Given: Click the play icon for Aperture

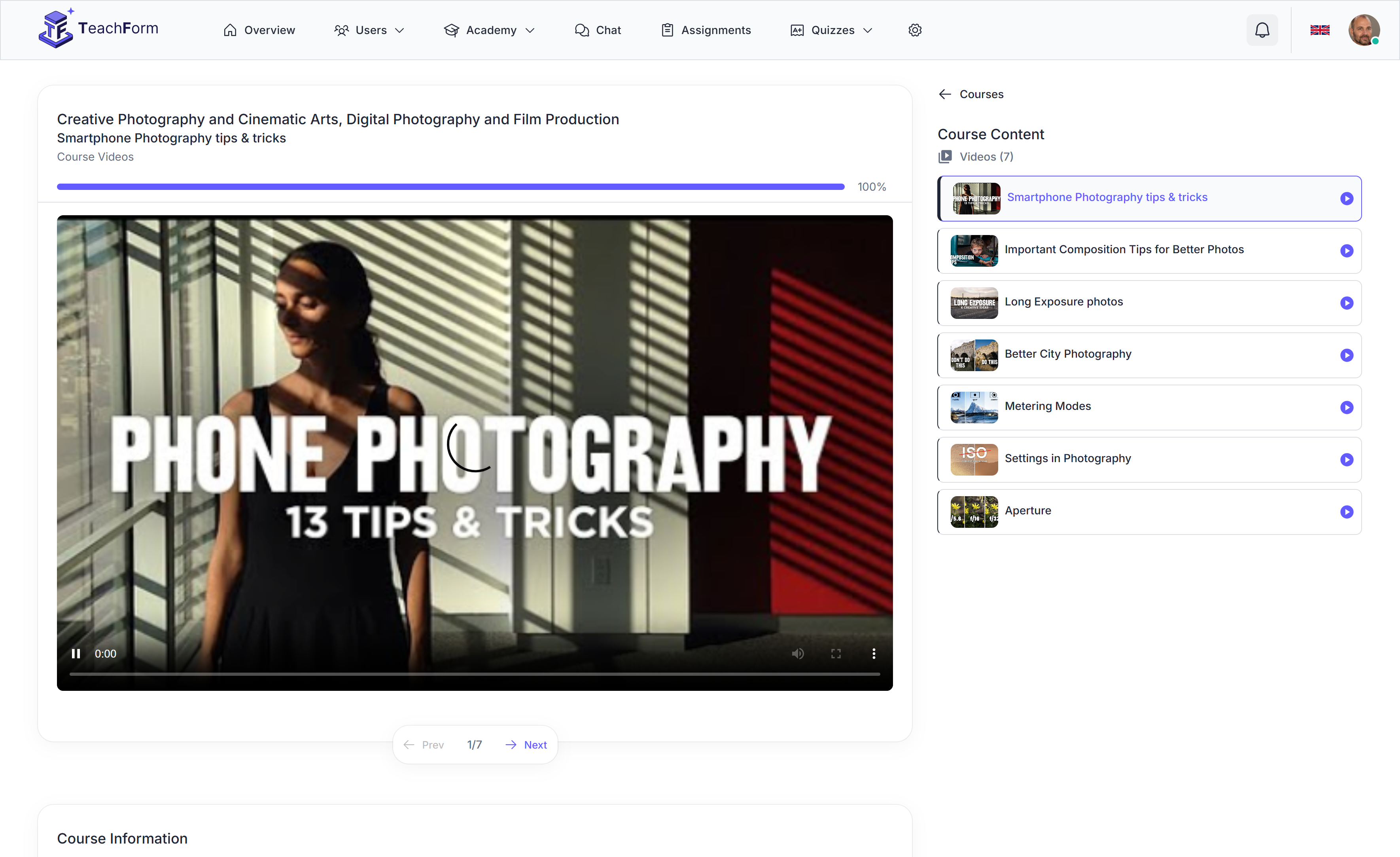Looking at the screenshot, I should click(x=1346, y=512).
